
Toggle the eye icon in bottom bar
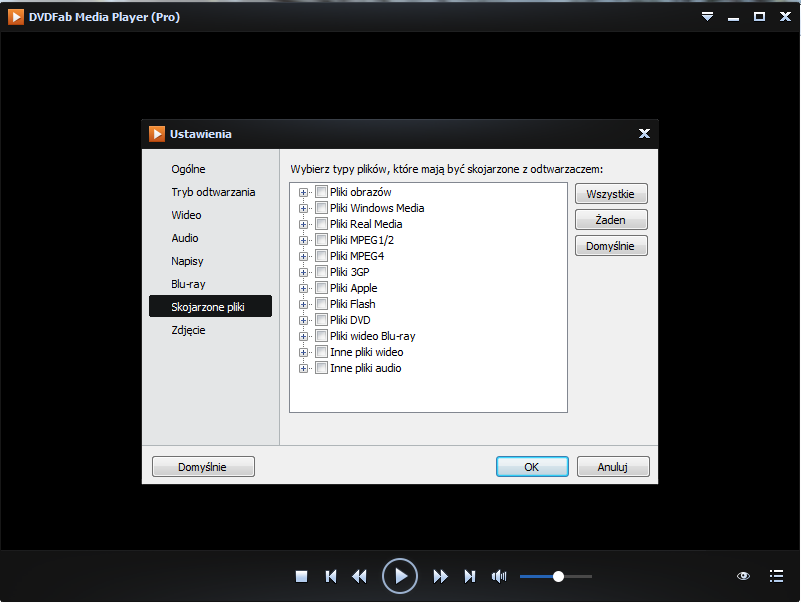(x=743, y=576)
